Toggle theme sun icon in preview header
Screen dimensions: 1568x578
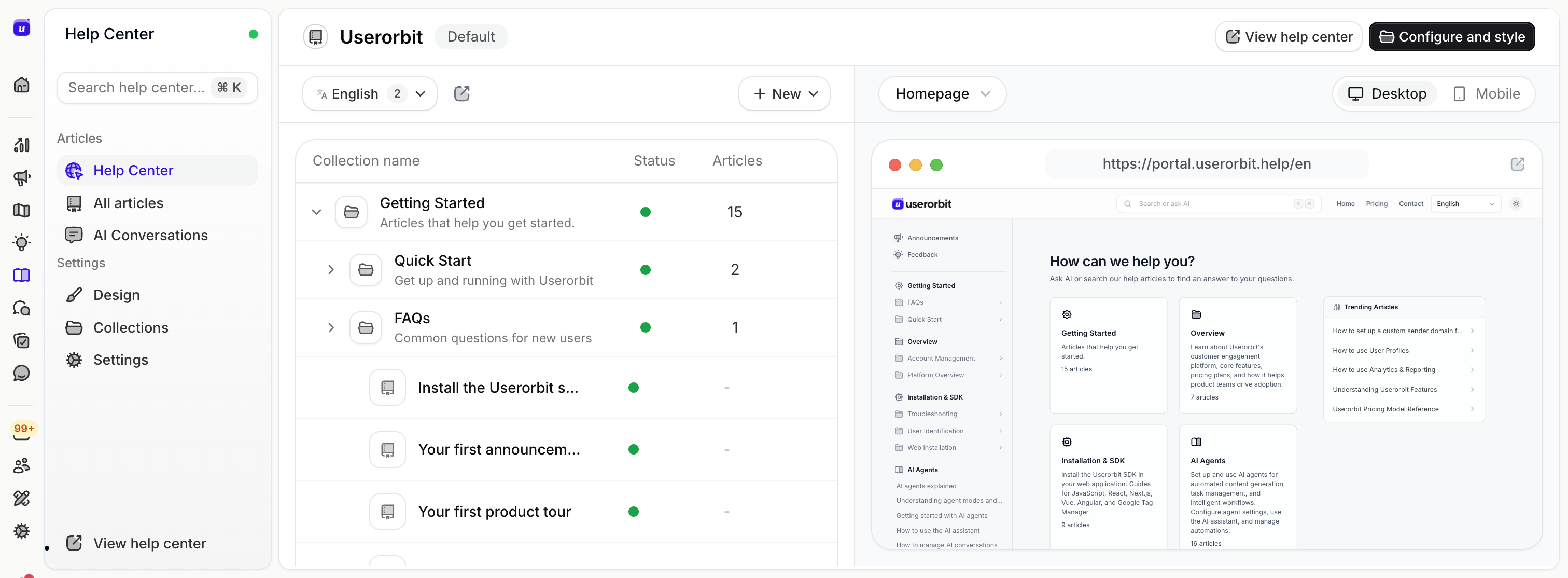click(x=1516, y=204)
